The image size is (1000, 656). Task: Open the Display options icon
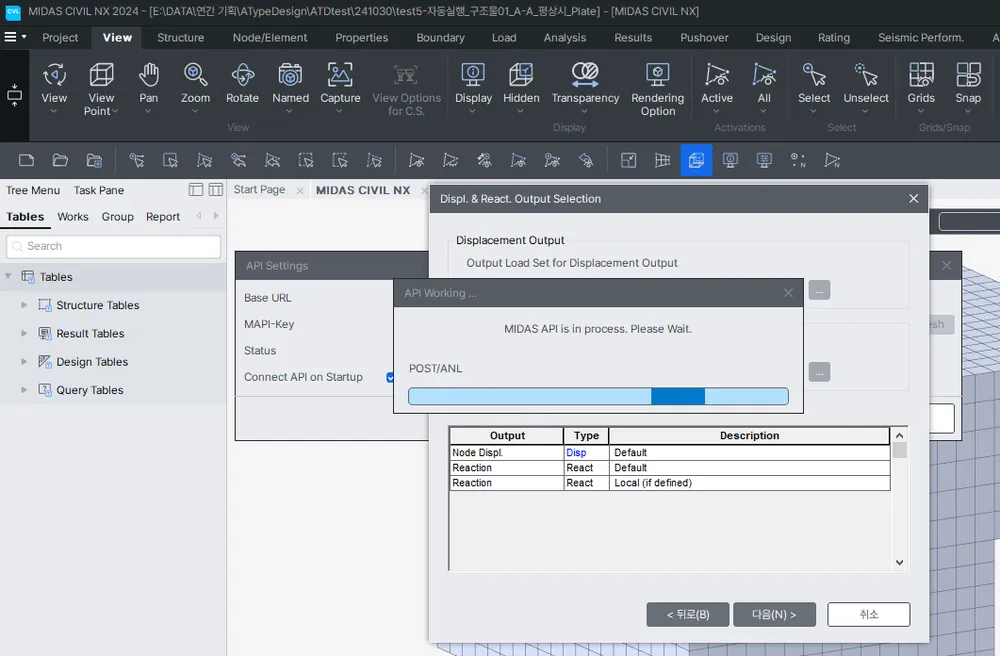pos(473,75)
